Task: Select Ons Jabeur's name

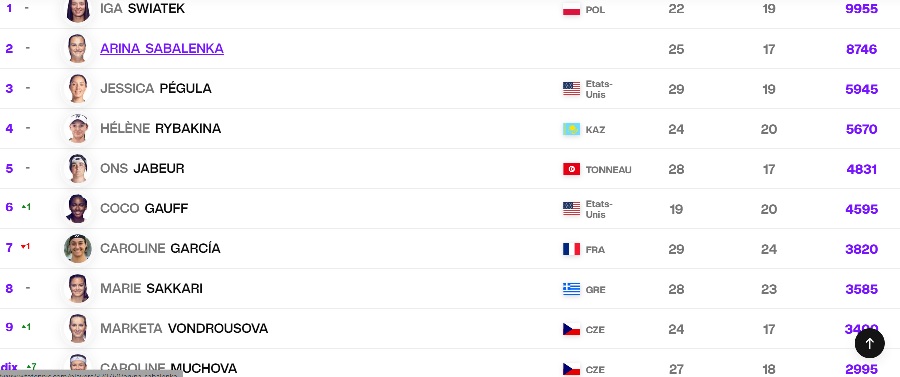Action: pyautogui.click(x=142, y=168)
